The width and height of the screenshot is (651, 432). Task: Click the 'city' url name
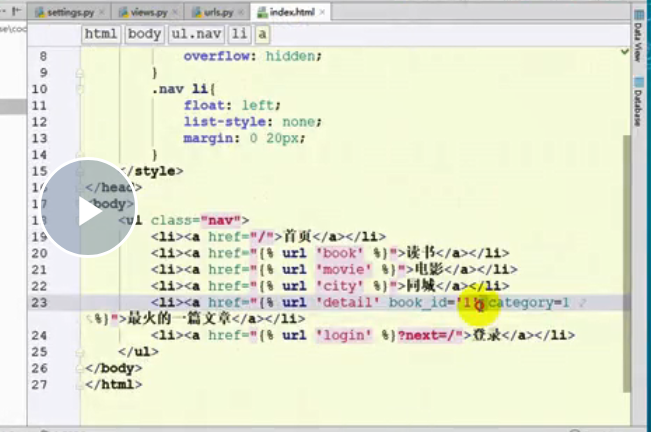click(340, 286)
